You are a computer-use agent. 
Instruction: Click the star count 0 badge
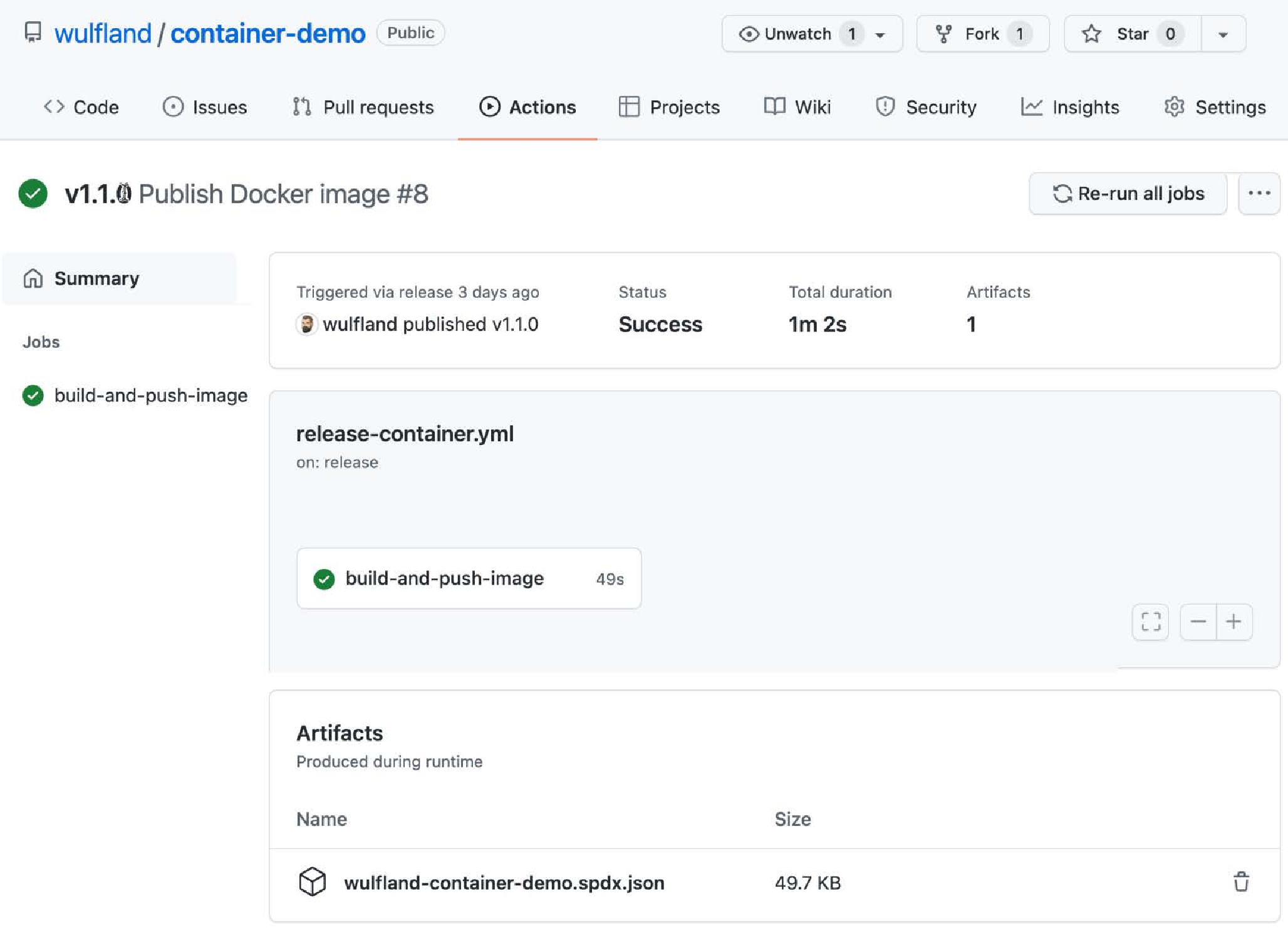point(1170,34)
